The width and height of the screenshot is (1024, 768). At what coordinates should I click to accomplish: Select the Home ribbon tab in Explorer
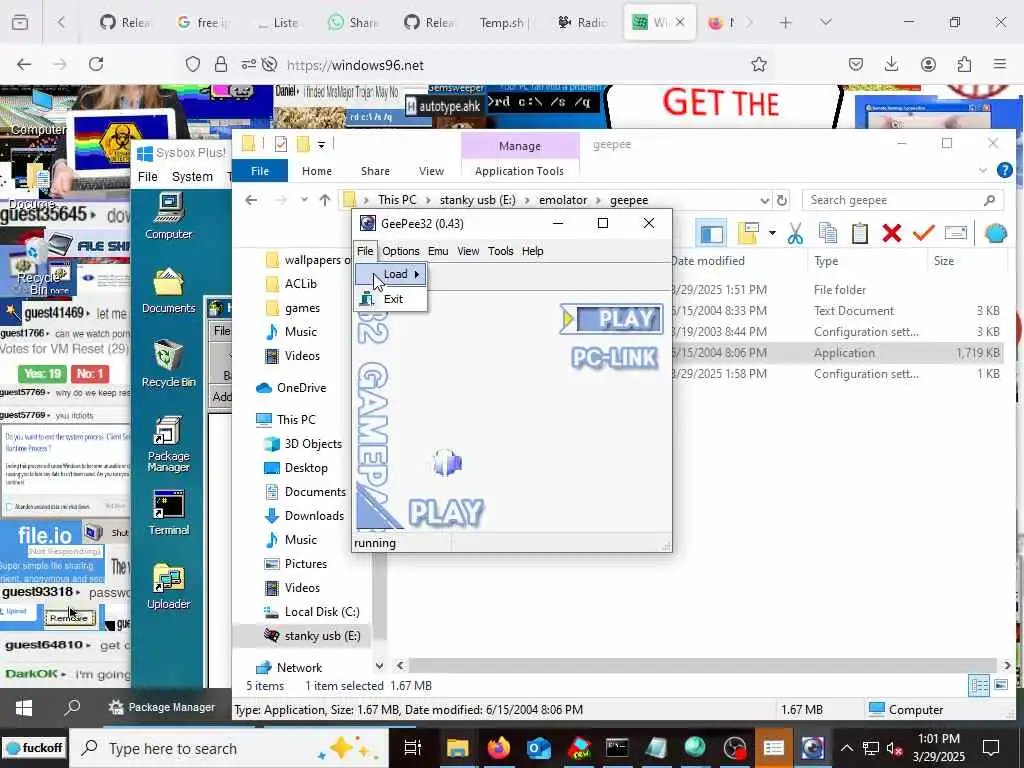pyautogui.click(x=317, y=171)
